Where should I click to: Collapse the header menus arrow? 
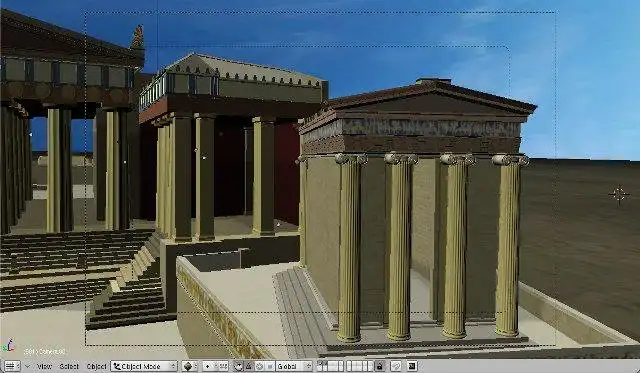pyautogui.click(x=27, y=366)
